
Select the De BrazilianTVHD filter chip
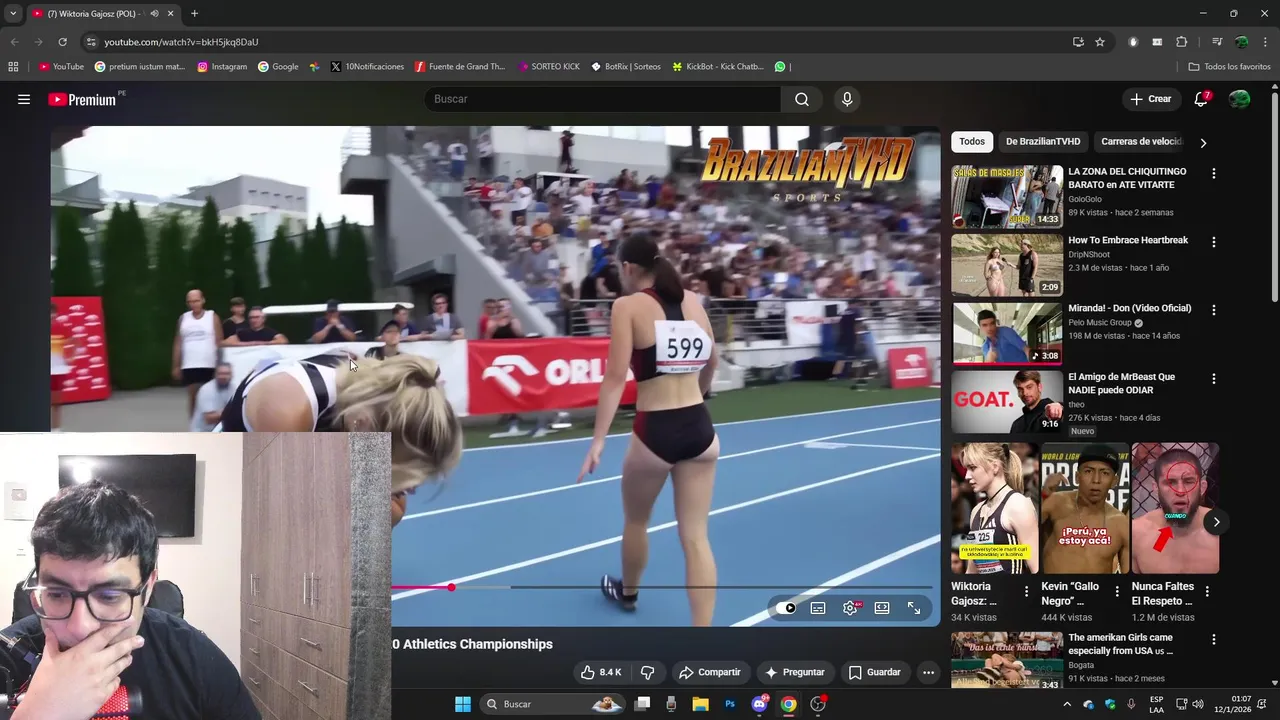(1043, 142)
